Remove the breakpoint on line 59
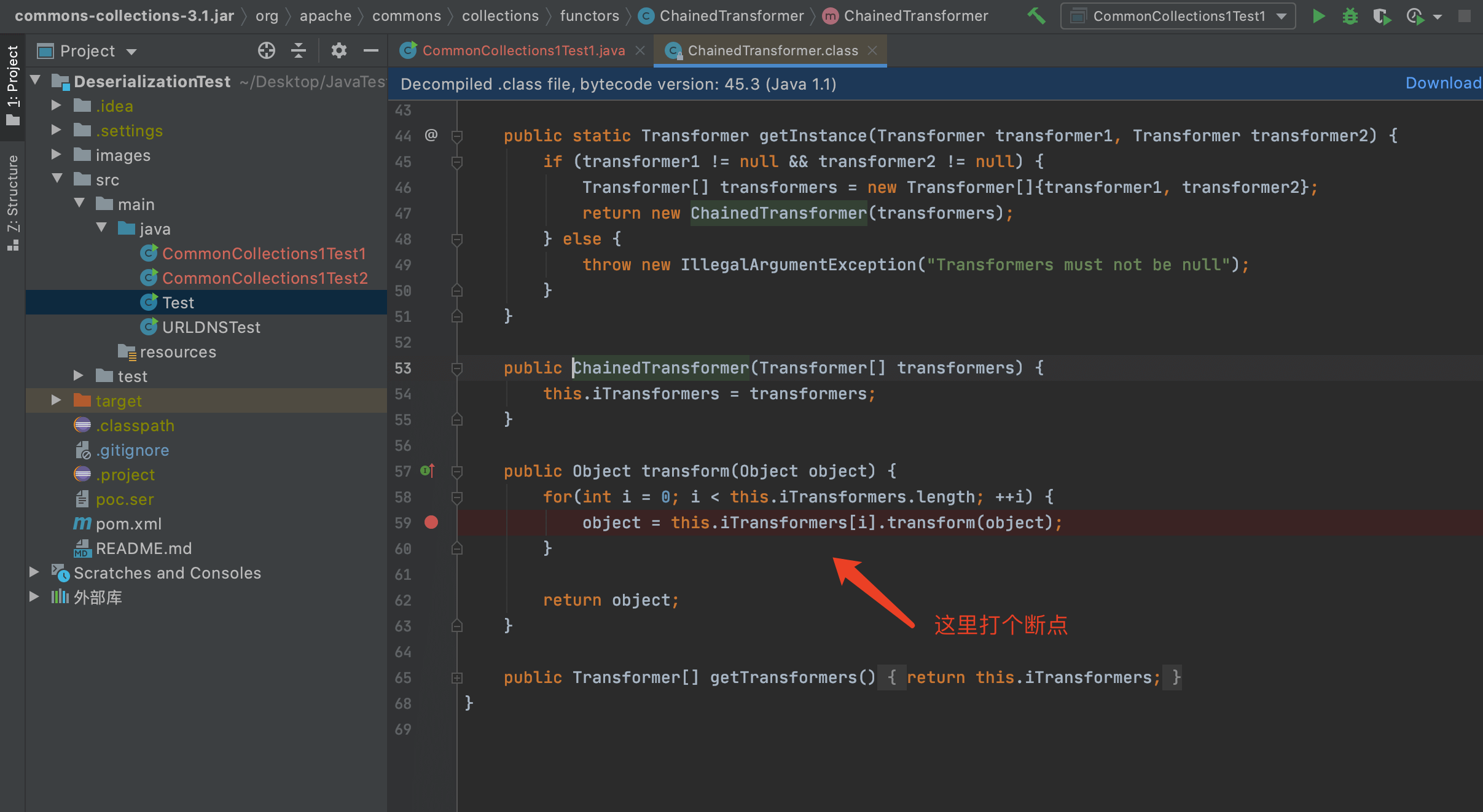The image size is (1483, 812). tap(431, 523)
